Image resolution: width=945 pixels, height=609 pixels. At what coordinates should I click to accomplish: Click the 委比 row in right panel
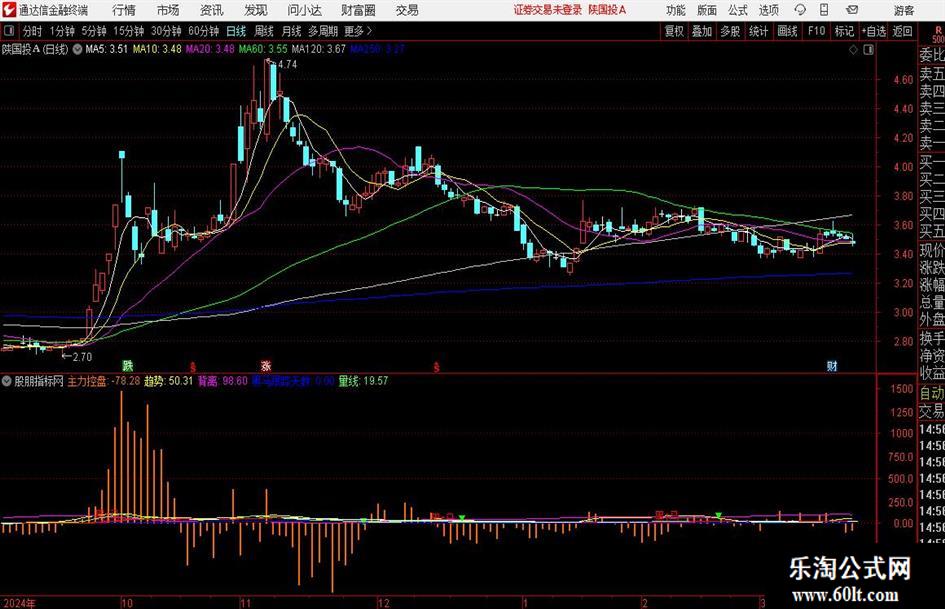[932, 55]
